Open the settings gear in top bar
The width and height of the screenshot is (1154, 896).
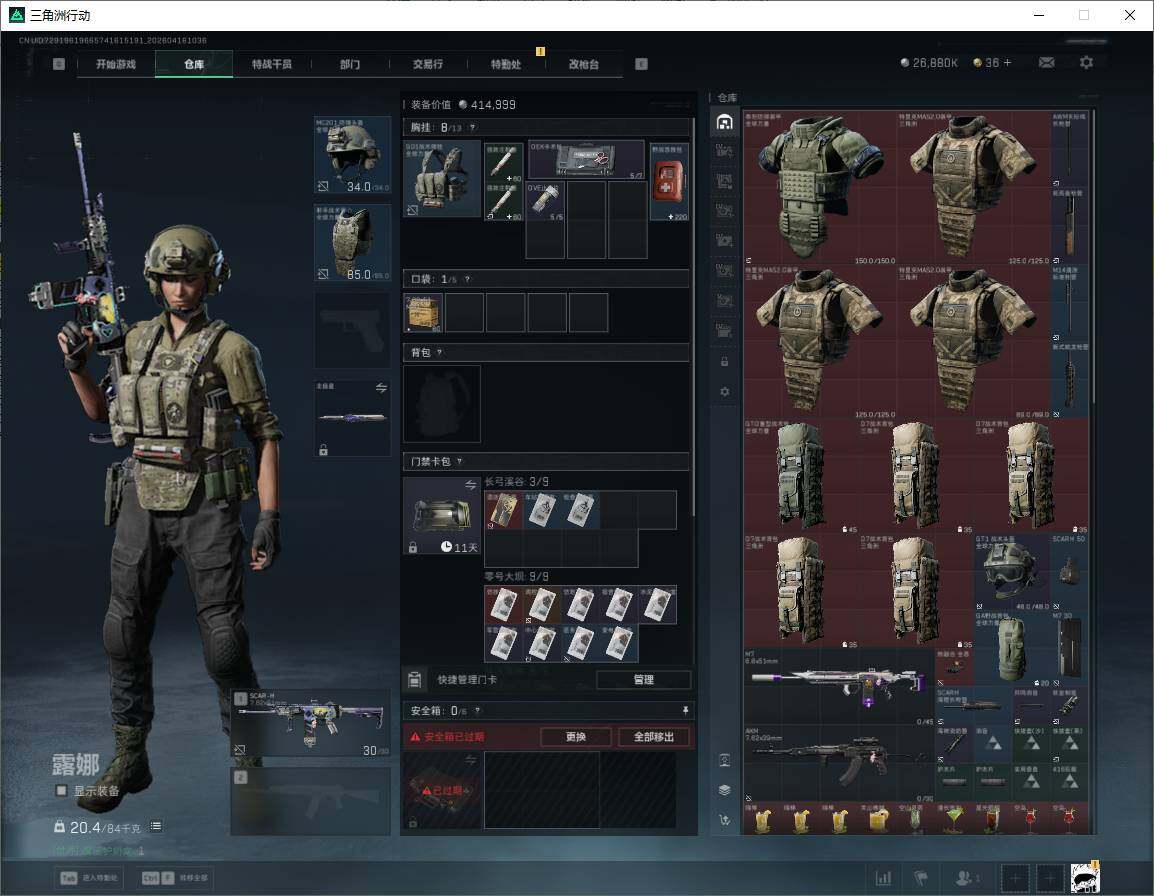click(x=1086, y=63)
